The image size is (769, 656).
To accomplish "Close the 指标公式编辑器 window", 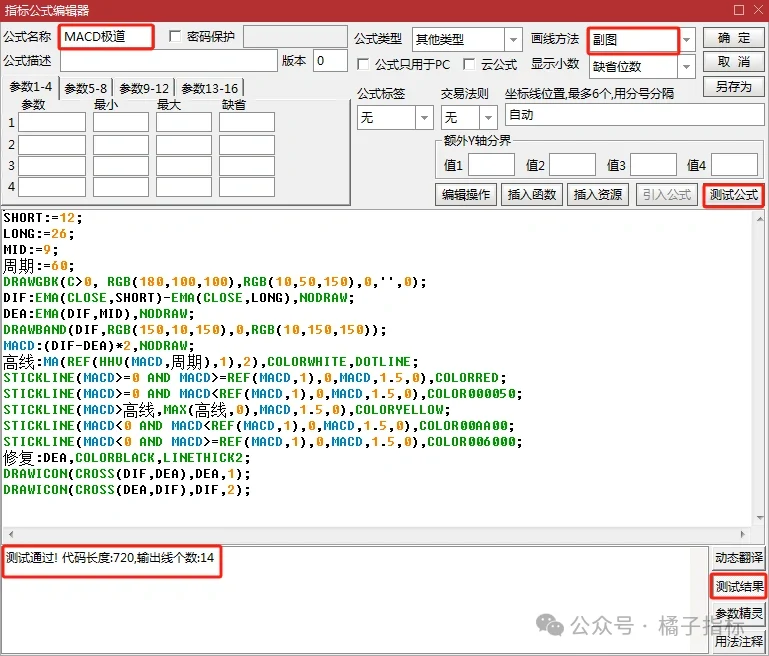I will 758,9.
